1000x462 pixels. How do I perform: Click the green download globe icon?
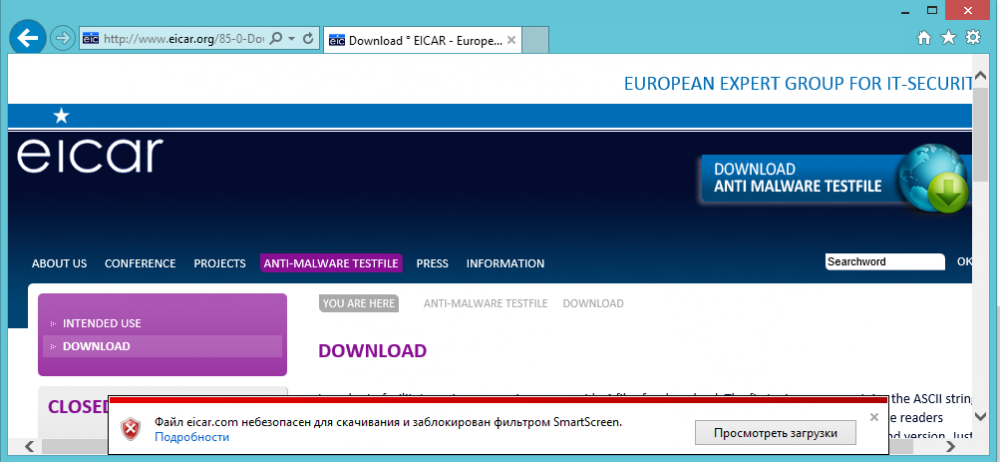click(x=934, y=179)
